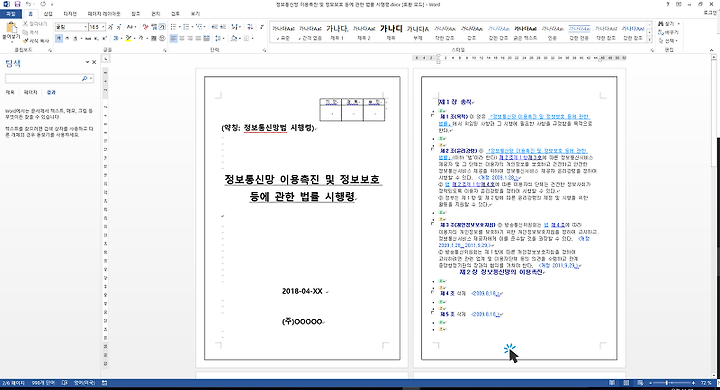Click the zoom slider handle

[667, 383]
